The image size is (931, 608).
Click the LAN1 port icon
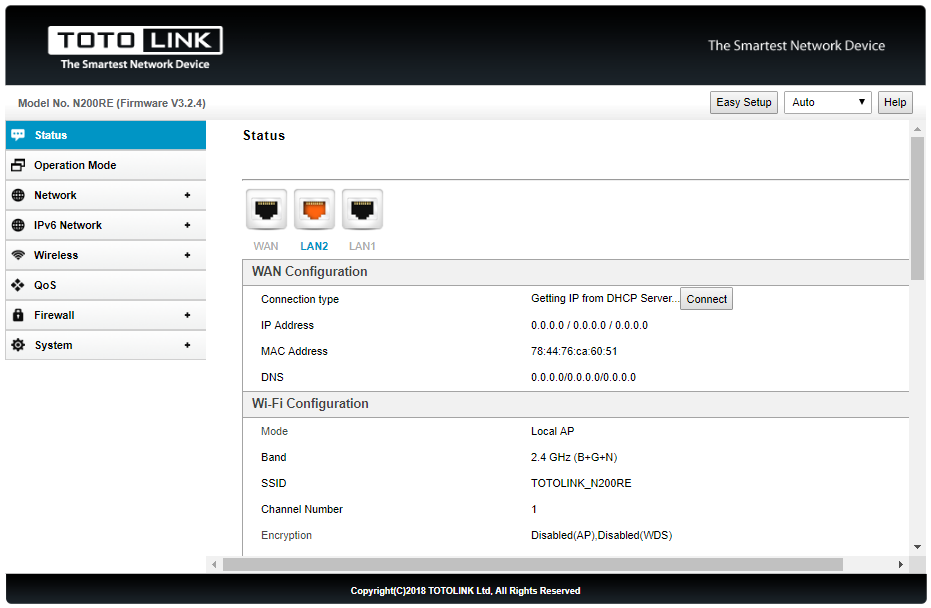[362, 209]
